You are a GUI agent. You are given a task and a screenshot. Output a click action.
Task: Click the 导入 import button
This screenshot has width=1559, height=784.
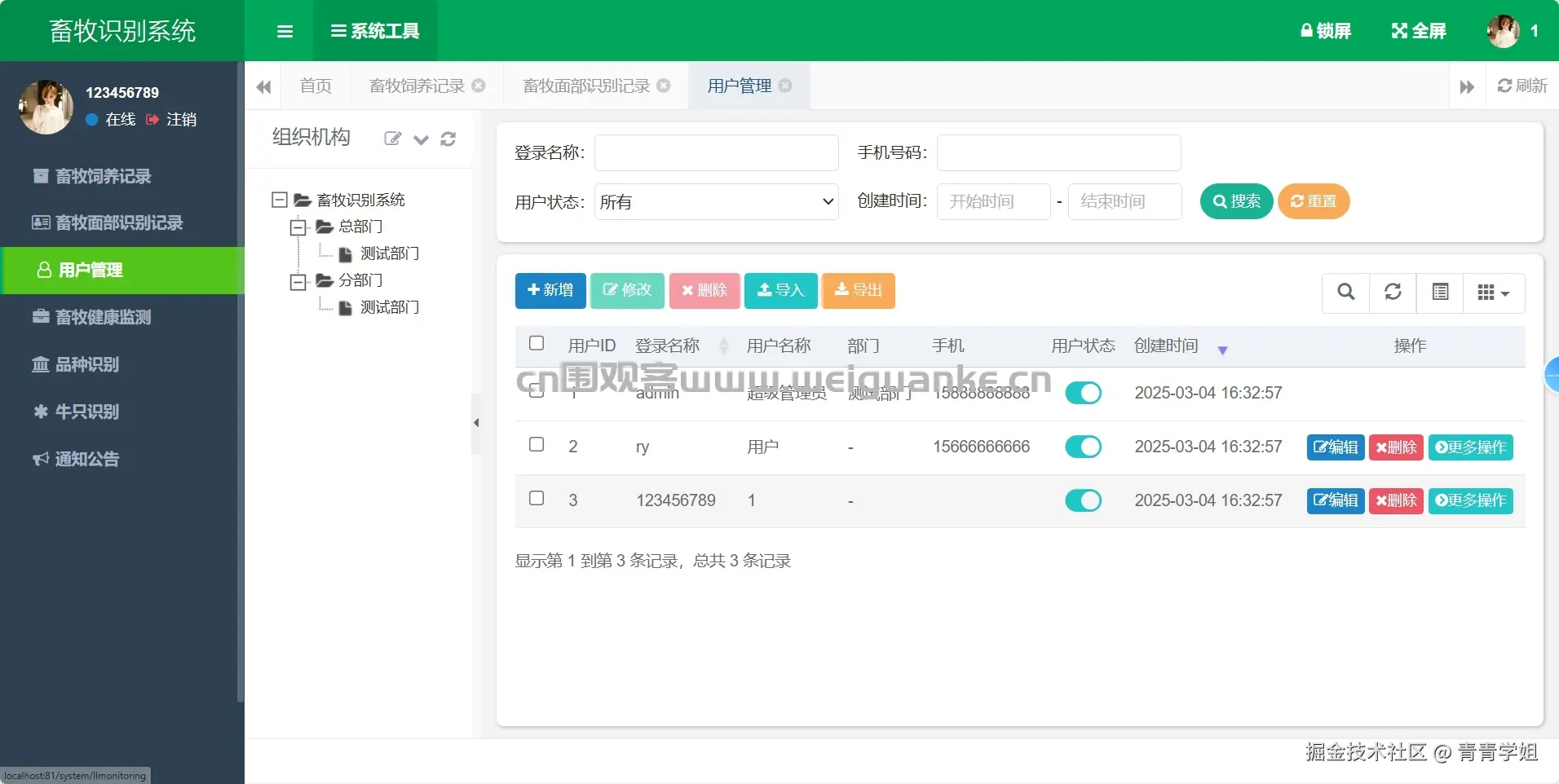[781, 291]
